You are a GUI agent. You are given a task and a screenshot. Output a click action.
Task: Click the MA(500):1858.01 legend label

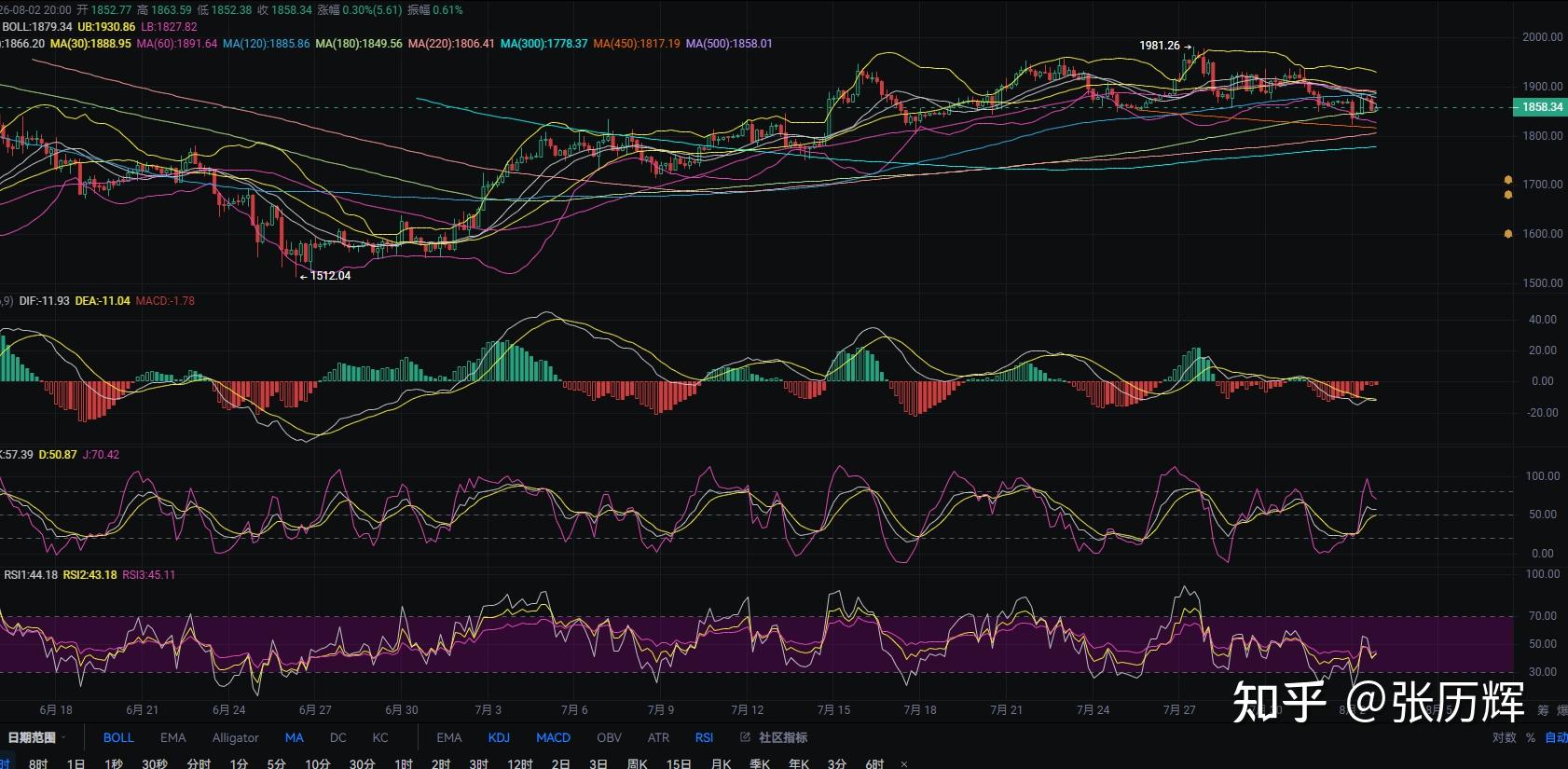tap(729, 44)
